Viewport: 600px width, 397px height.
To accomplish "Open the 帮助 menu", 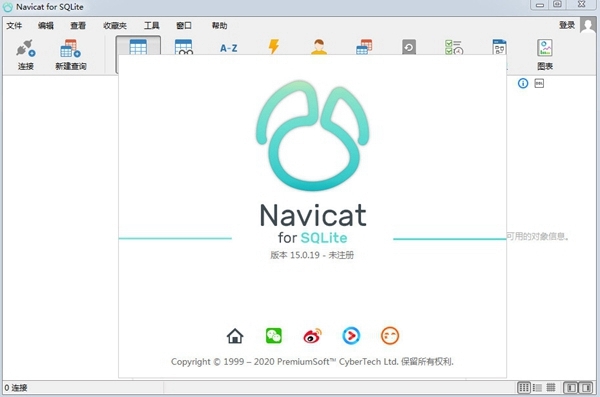I will coord(220,26).
